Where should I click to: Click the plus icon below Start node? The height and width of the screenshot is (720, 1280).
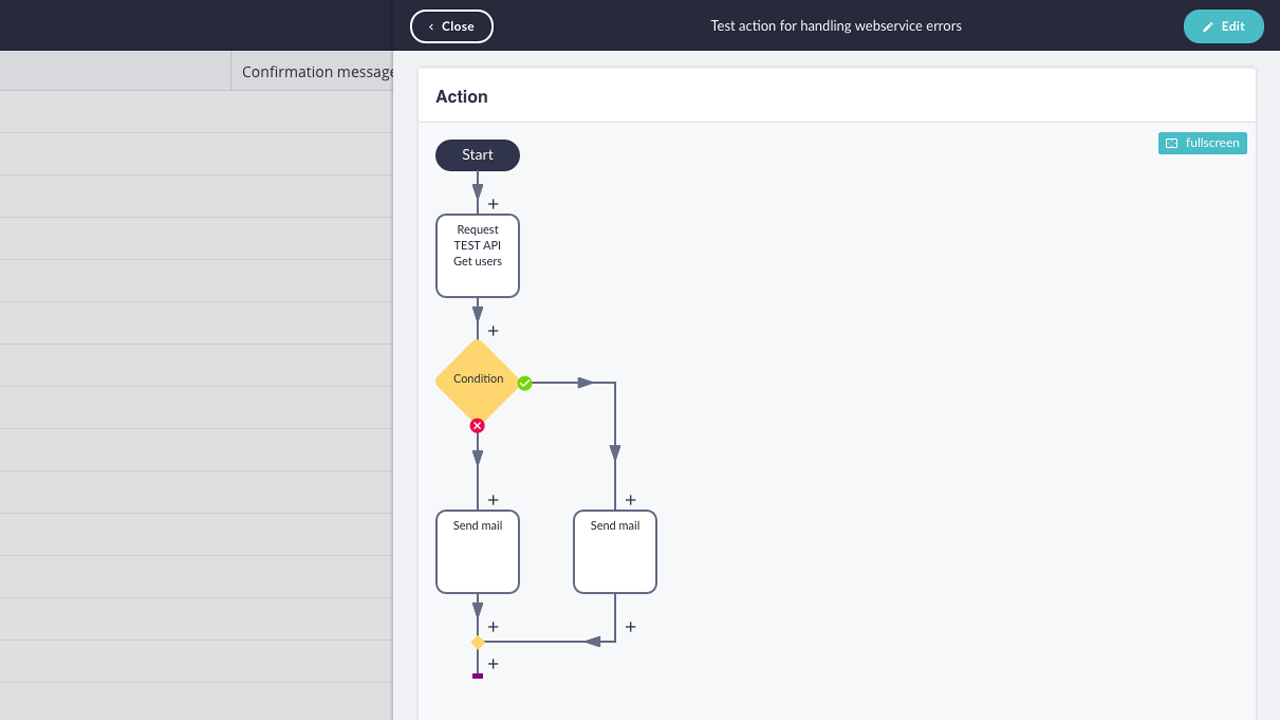pos(493,204)
